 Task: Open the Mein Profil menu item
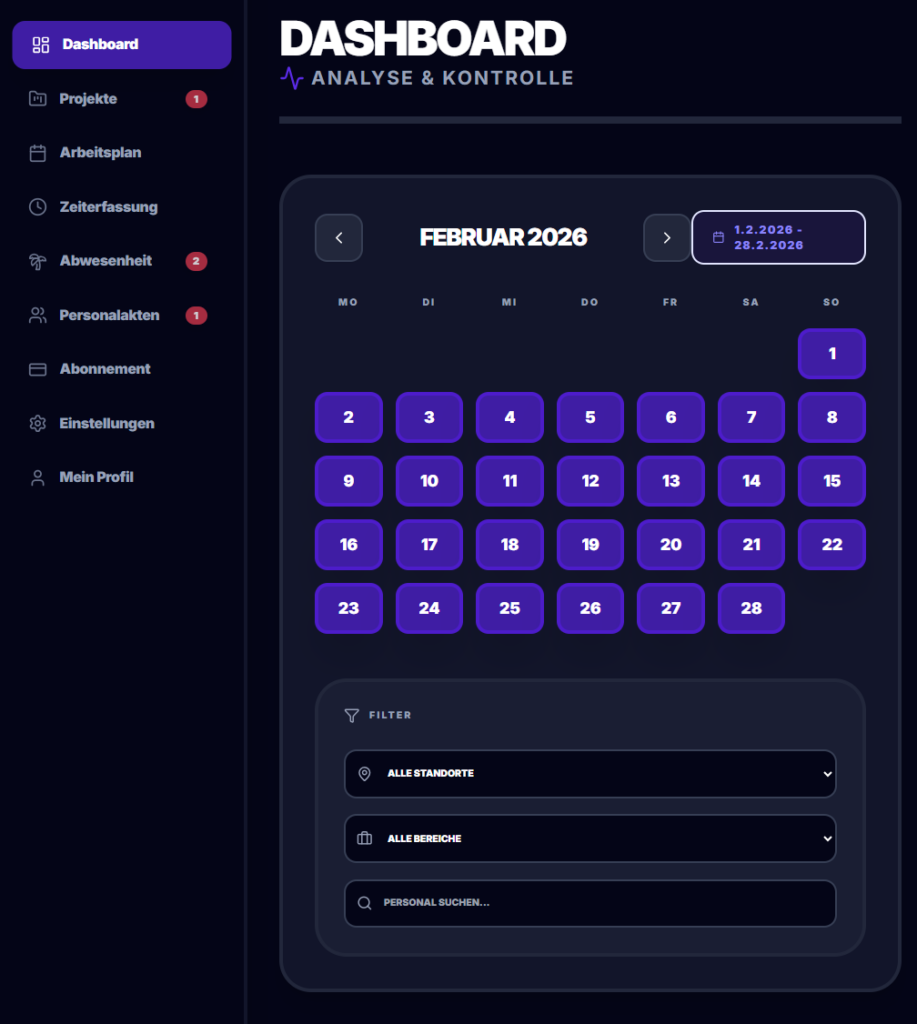(96, 477)
